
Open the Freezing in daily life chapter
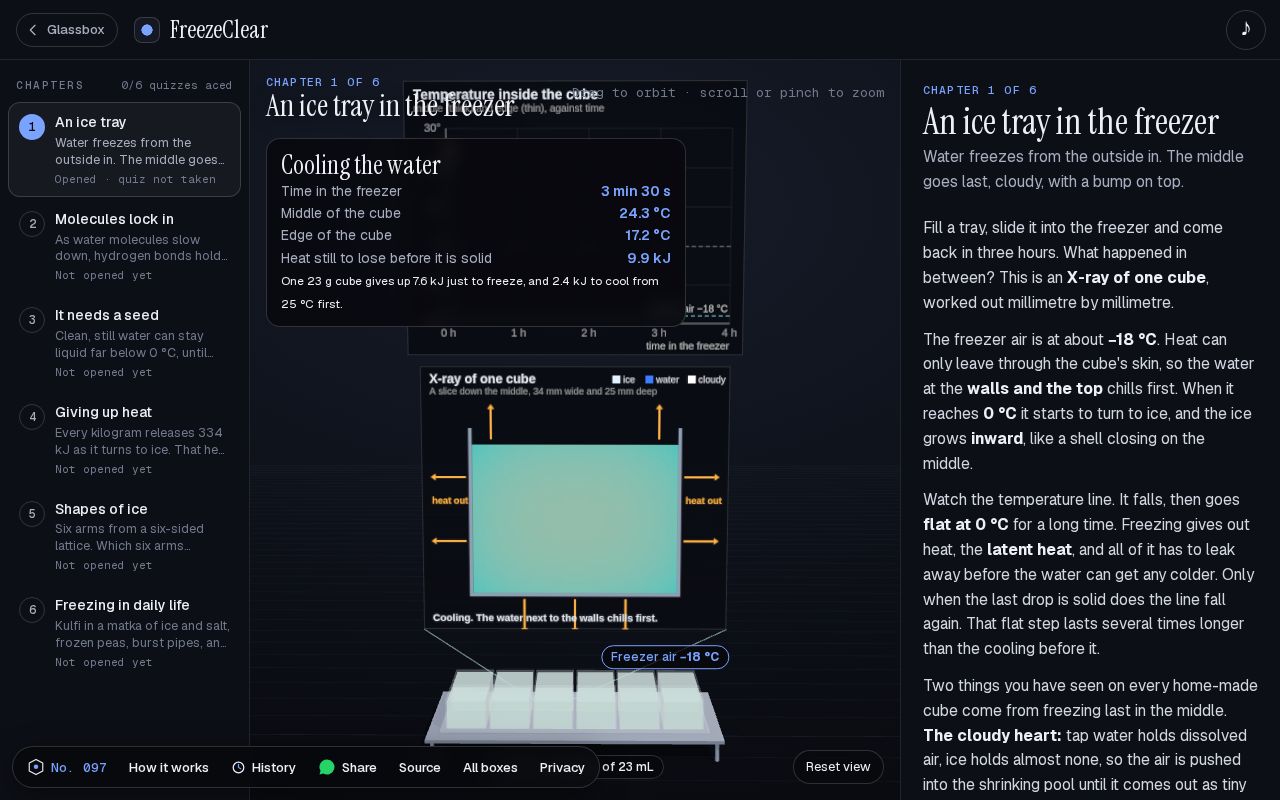click(x=124, y=633)
